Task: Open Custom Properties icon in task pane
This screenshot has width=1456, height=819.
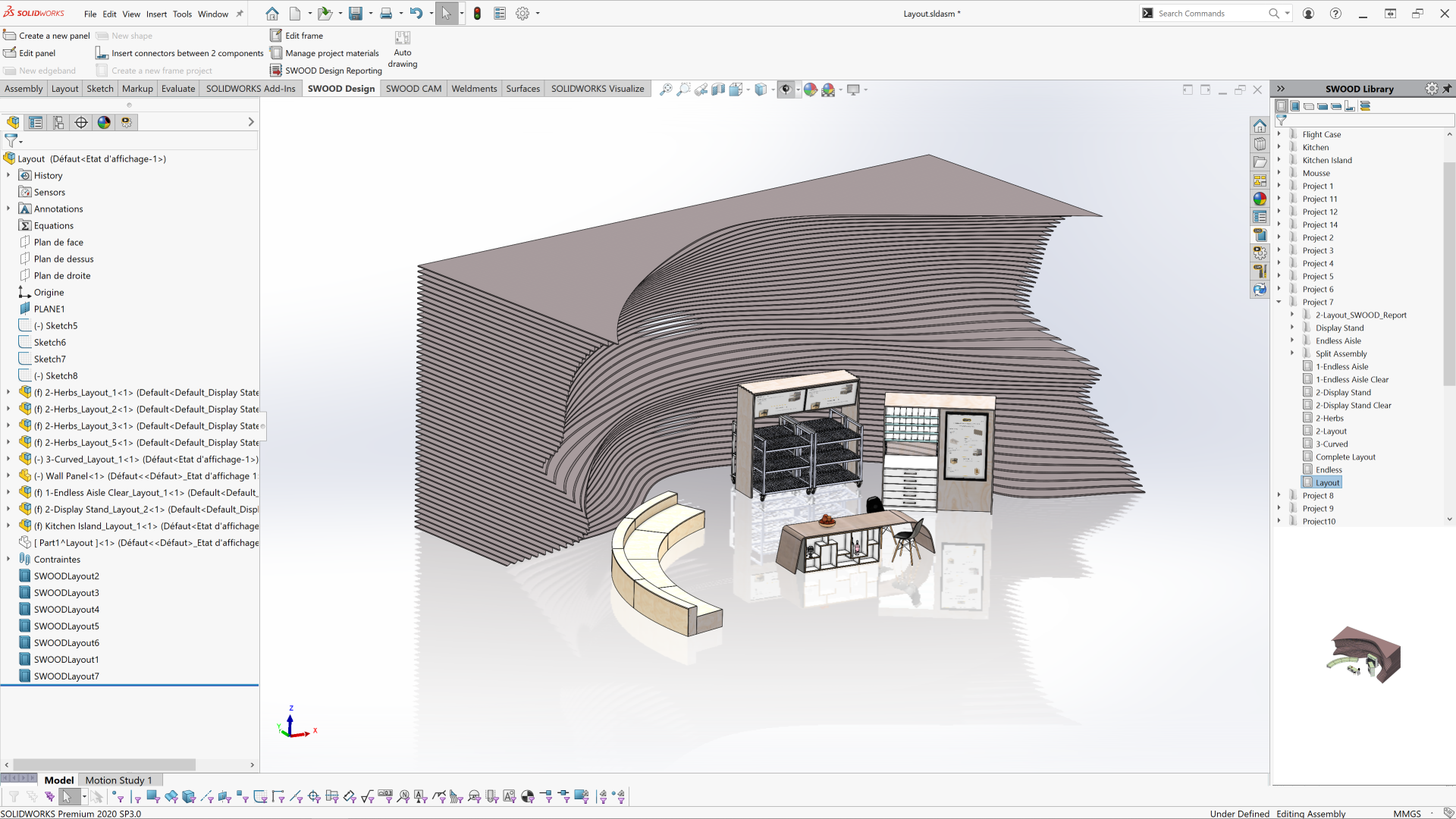Action: click(x=1260, y=217)
